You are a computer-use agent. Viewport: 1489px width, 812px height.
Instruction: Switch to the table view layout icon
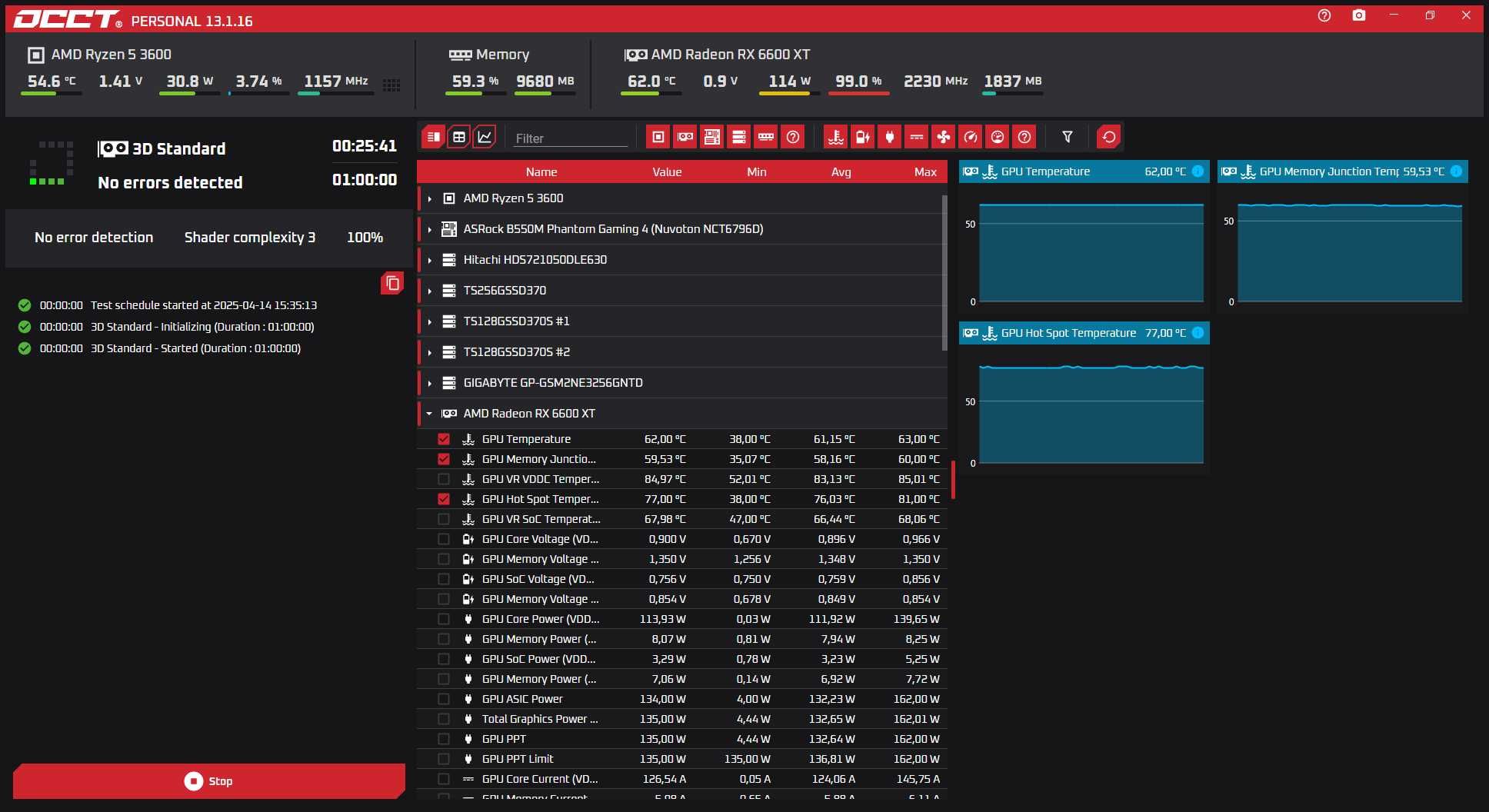coord(459,137)
